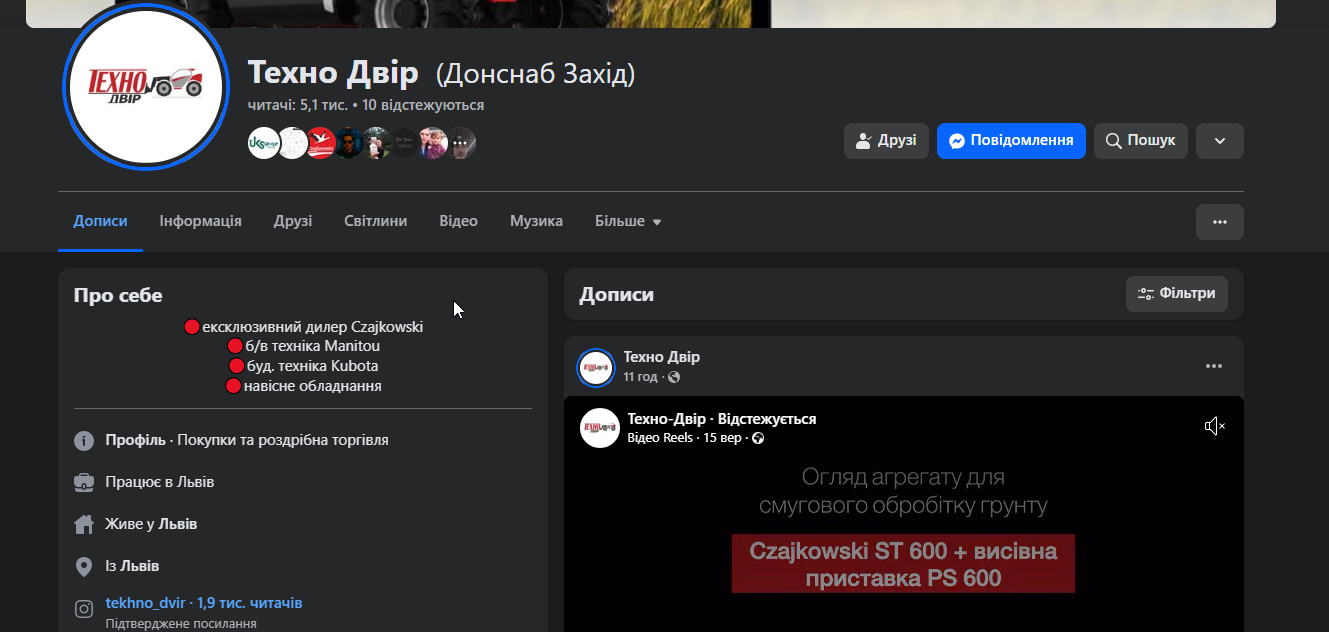Open the first follower avatar UKS Group
Image resolution: width=1329 pixels, height=632 pixels.
[x=264, y=143]
